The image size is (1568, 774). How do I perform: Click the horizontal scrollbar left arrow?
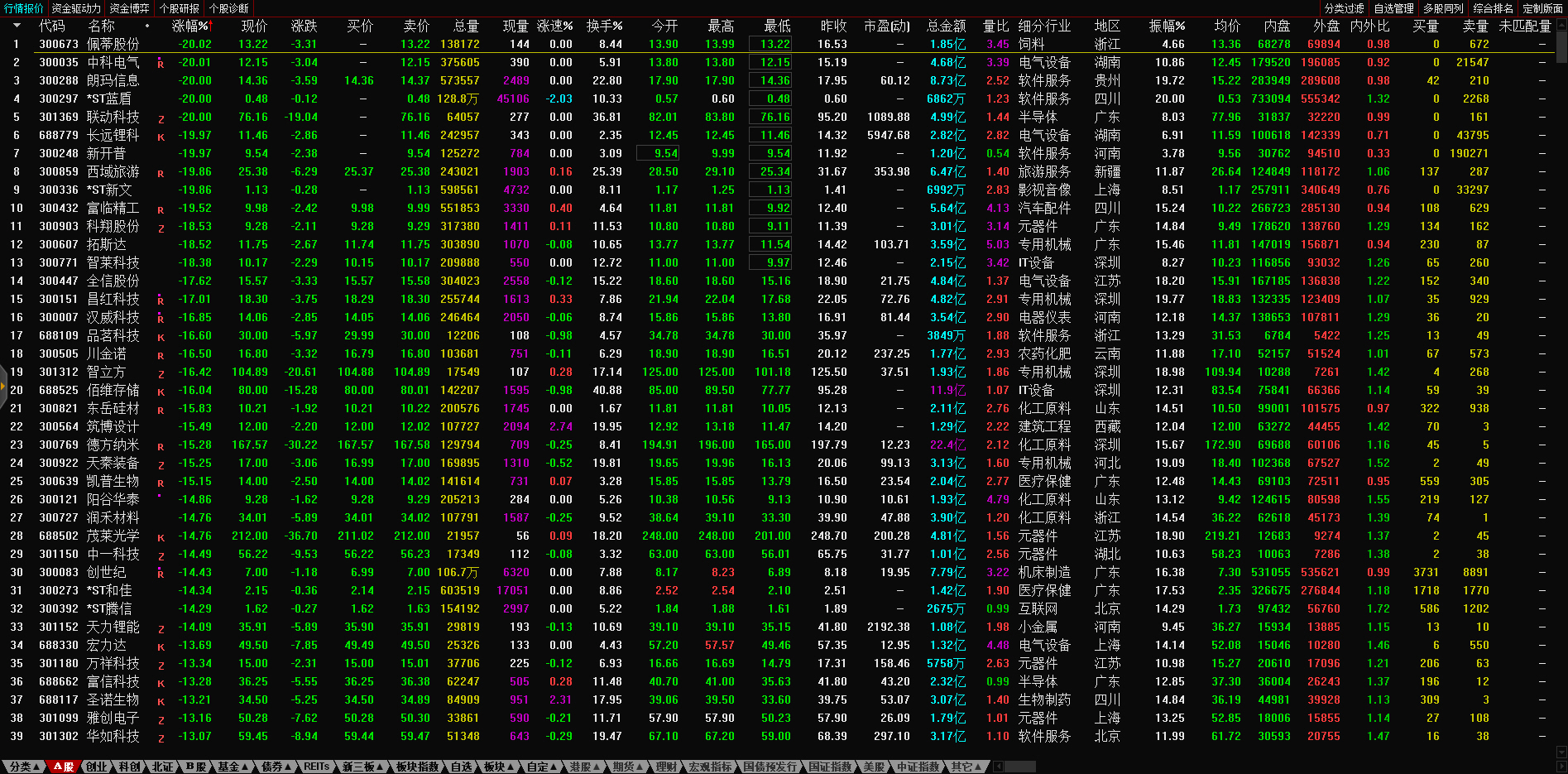point(999,767)
